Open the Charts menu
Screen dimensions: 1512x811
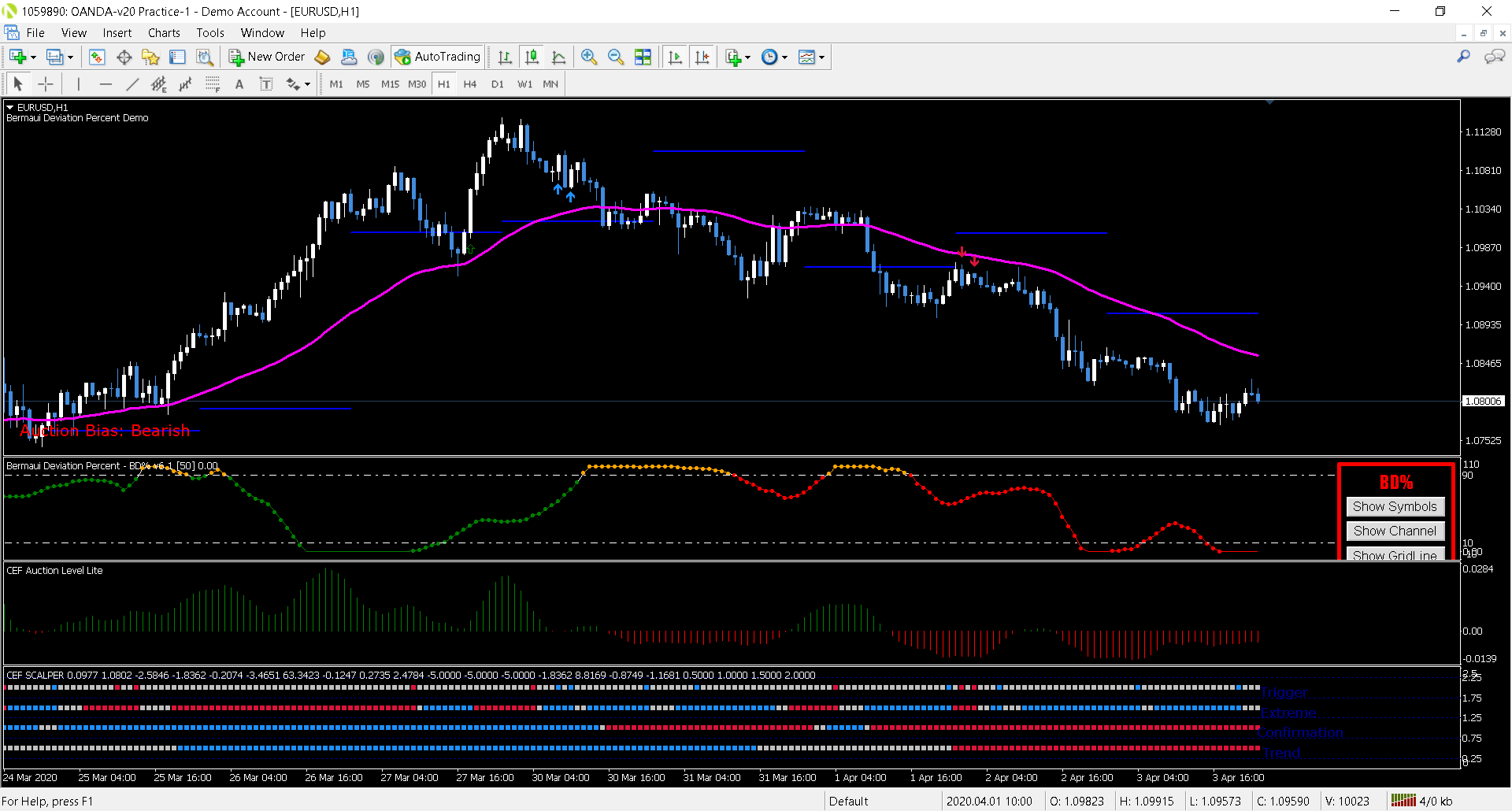(x=164, y=33)
